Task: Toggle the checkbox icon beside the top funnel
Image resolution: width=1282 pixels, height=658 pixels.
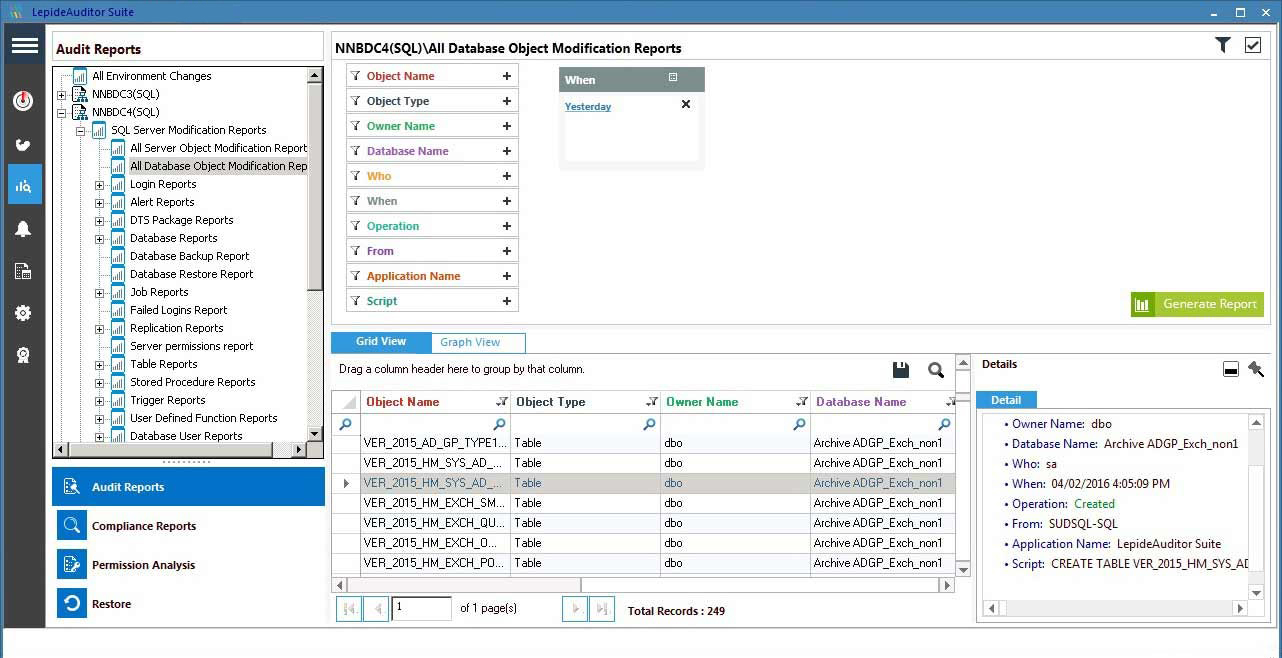Action: pos(1252,45)
